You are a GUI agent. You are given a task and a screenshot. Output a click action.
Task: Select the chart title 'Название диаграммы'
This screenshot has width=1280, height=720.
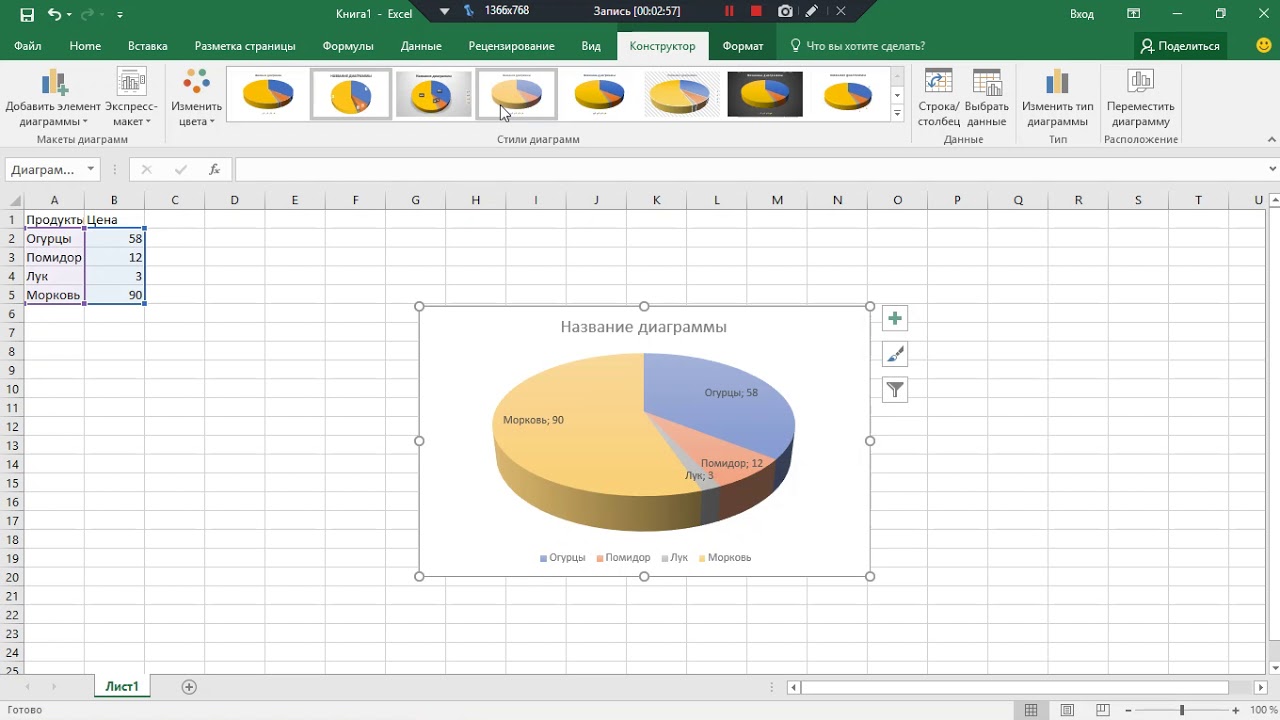pyautogui.click(x=643, y=327)
